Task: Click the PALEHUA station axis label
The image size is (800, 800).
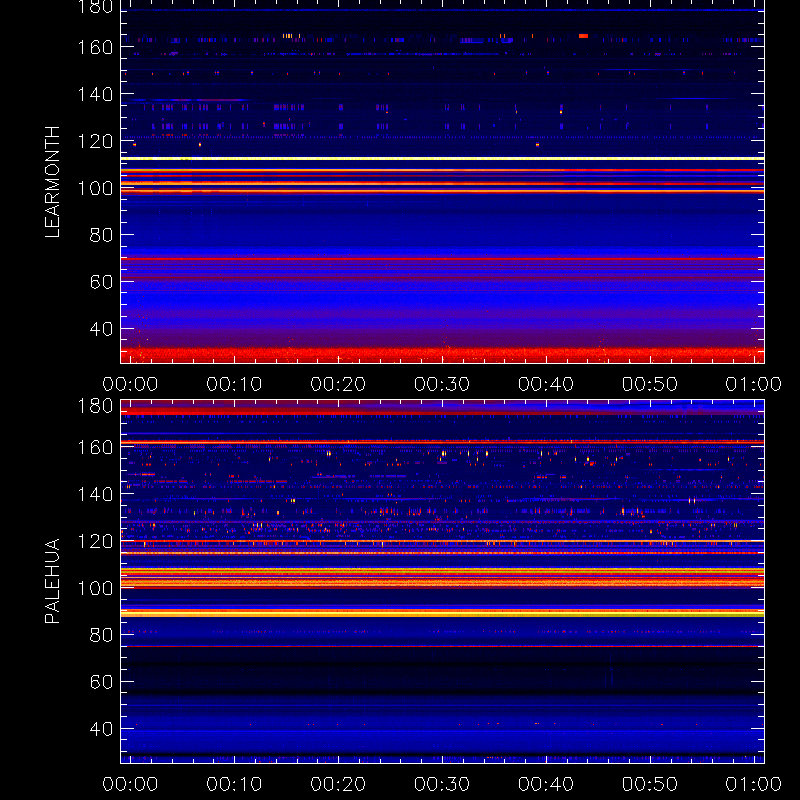Action: click(53, 581)
